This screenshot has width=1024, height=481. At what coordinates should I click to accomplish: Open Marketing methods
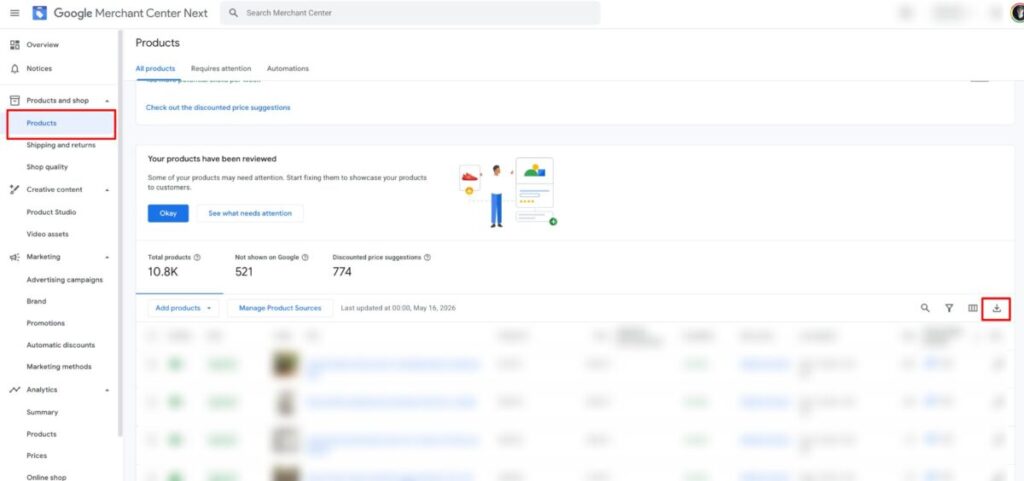pos(59,367)
